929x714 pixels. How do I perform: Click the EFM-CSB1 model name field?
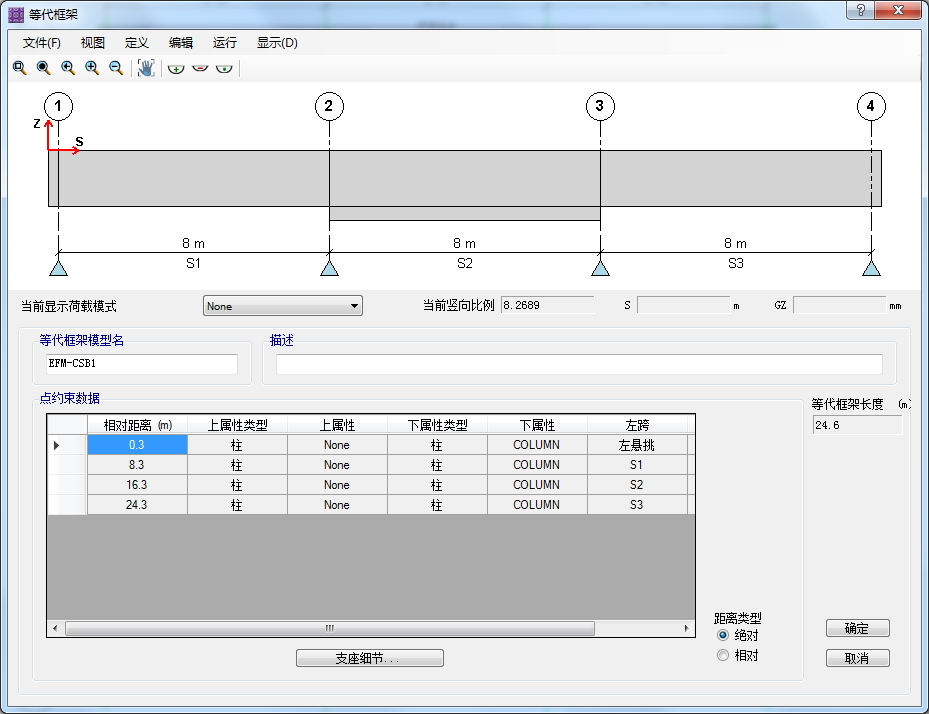point(142,364)
